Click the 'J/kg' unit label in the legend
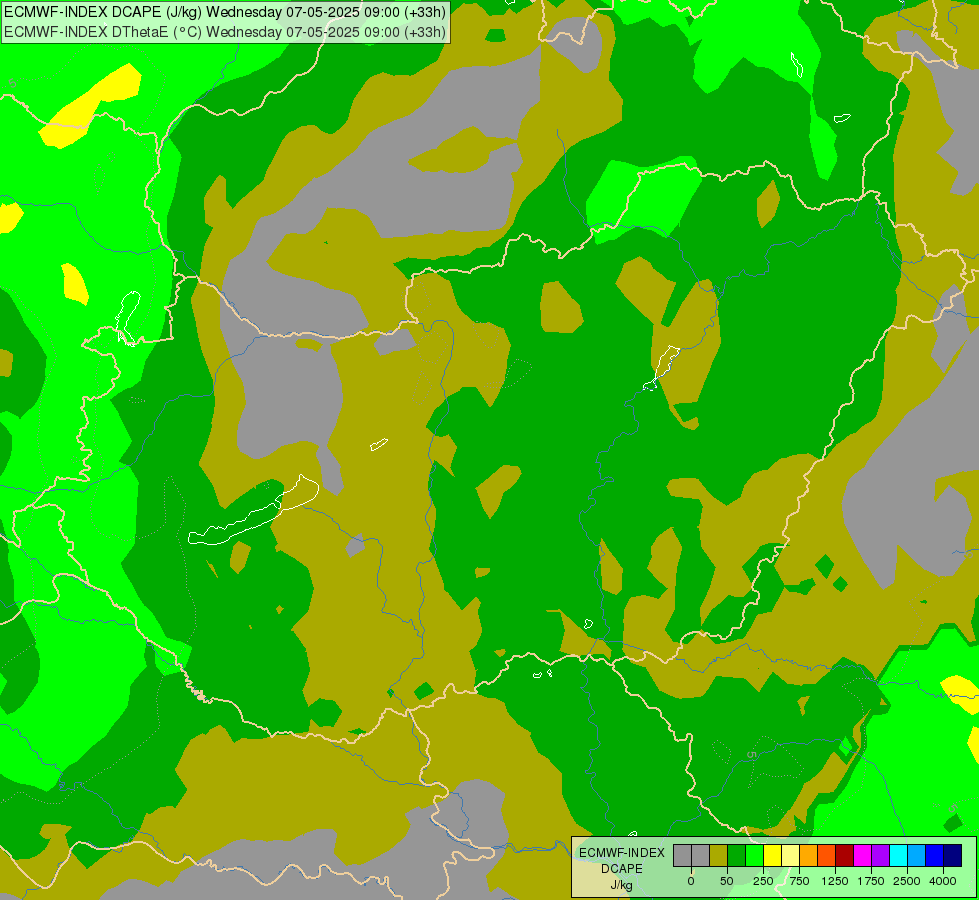Screen dimensions: 979x900 (621, 885)
